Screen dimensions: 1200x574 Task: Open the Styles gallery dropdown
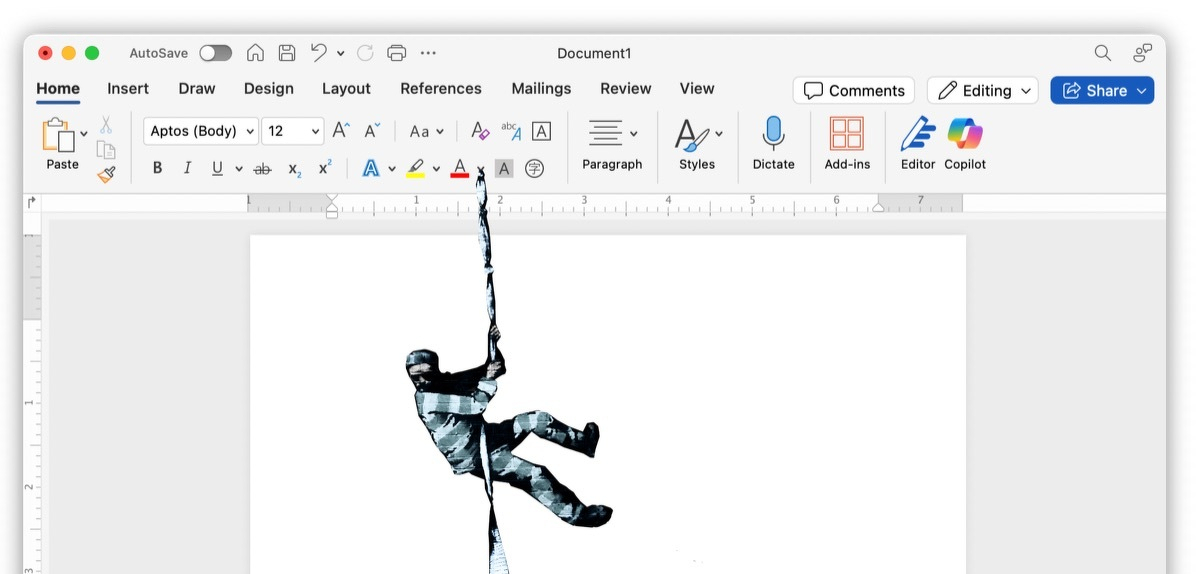pos(697,143)
